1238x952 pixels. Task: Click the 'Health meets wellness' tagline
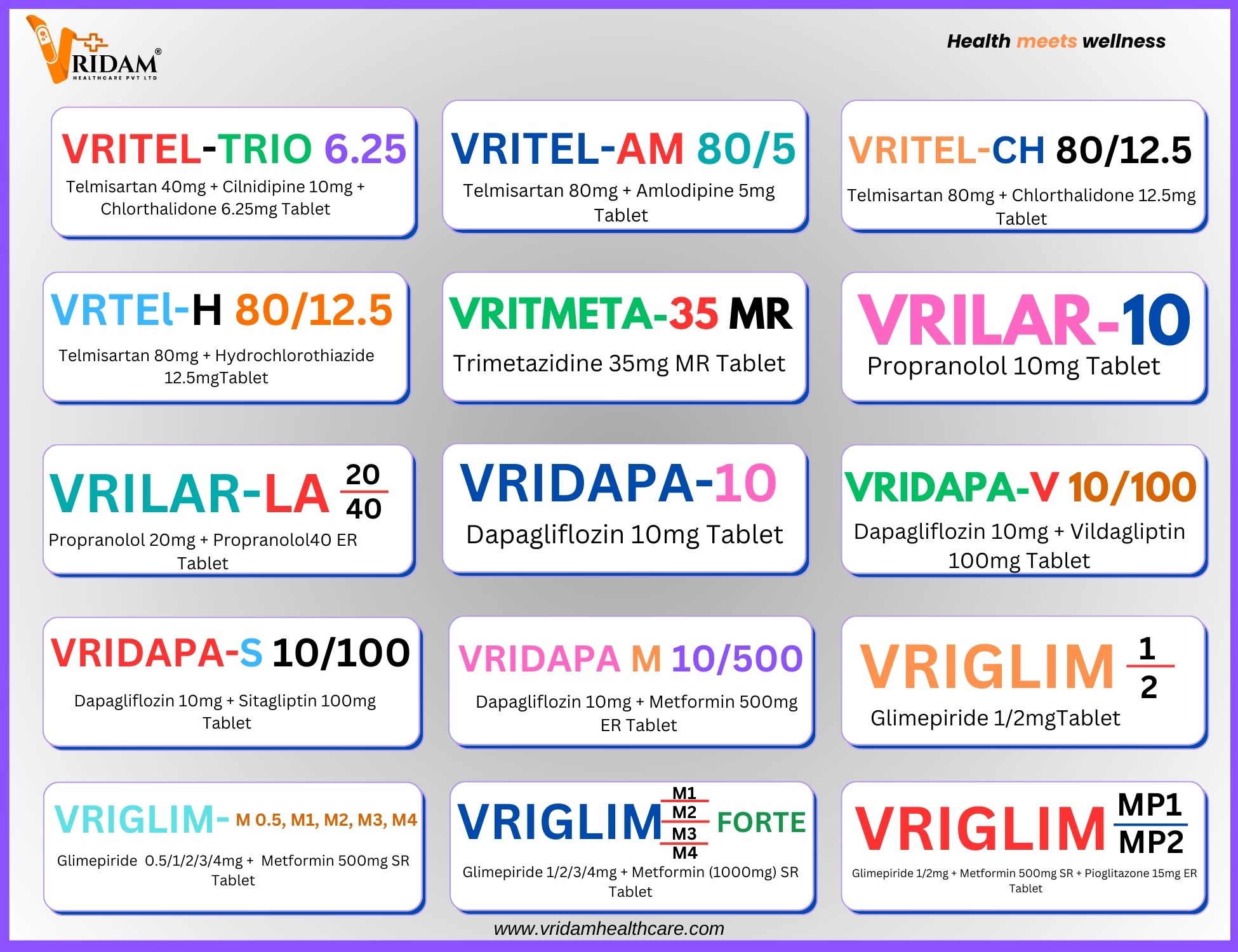1056,41
